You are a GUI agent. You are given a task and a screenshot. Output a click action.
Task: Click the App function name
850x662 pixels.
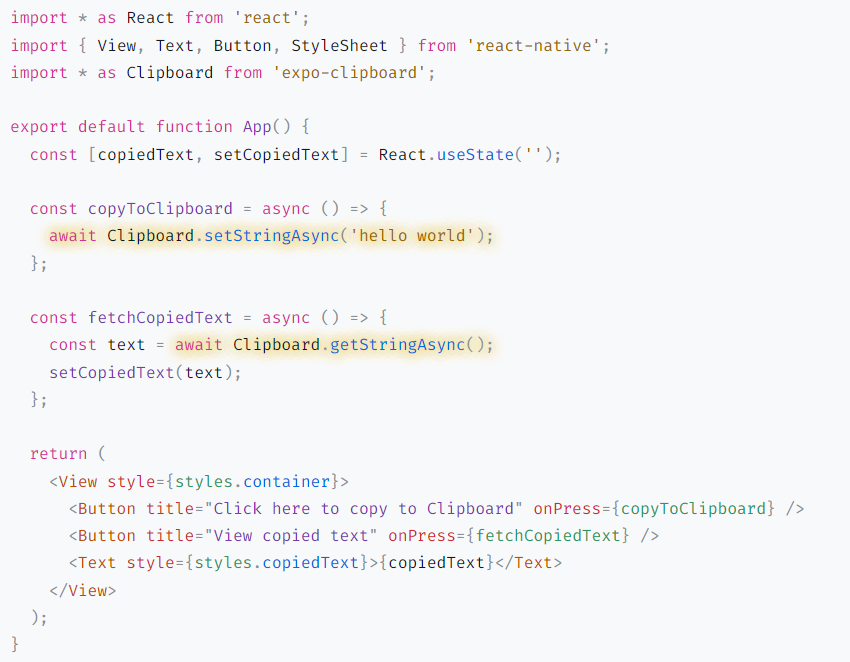[257, 127]
